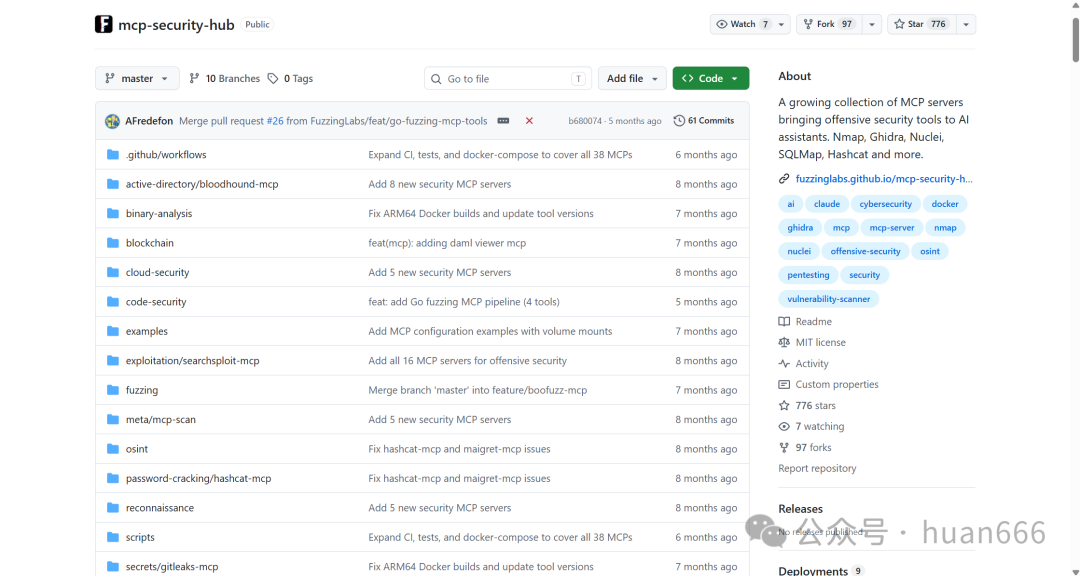Open the master branch selector
This screenshot has height=576, width=1080.
coord(137,79)
